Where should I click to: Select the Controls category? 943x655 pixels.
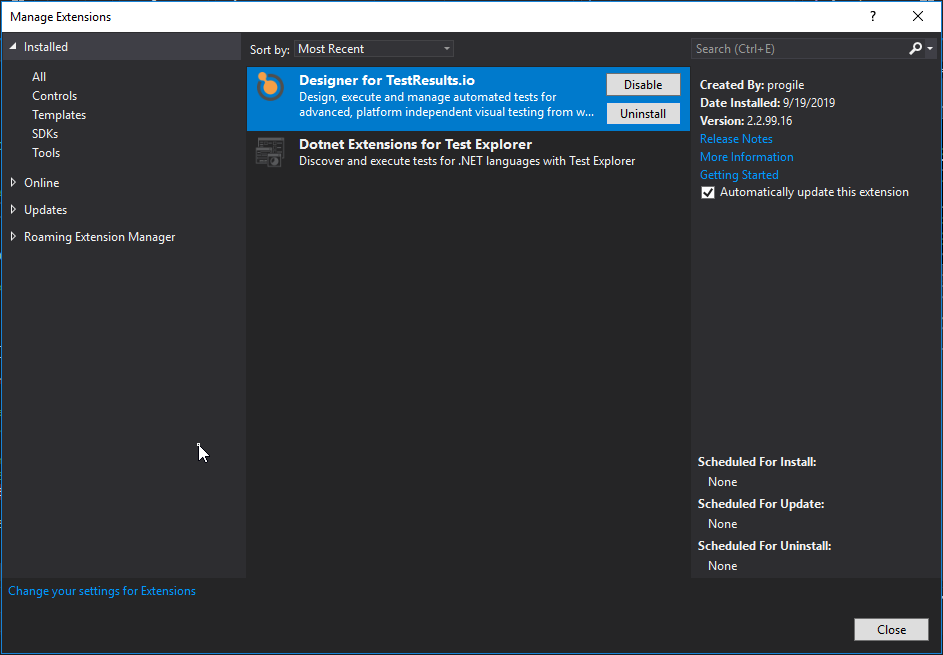point(55,96)
